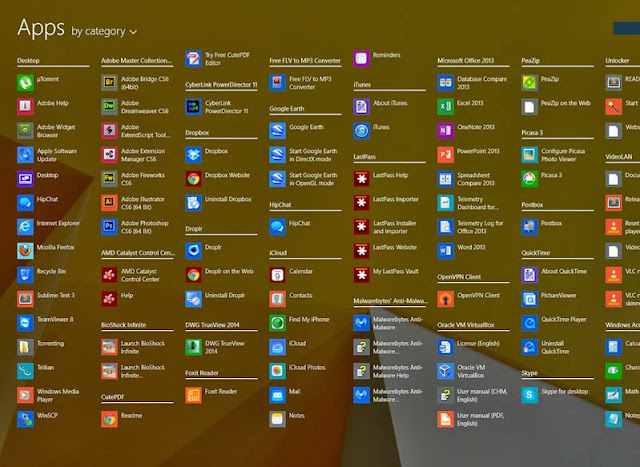Open OpenVPN Client app icon
Viewport: 640px width, 467px height.
pyautogui.click(x=446, y=299)
